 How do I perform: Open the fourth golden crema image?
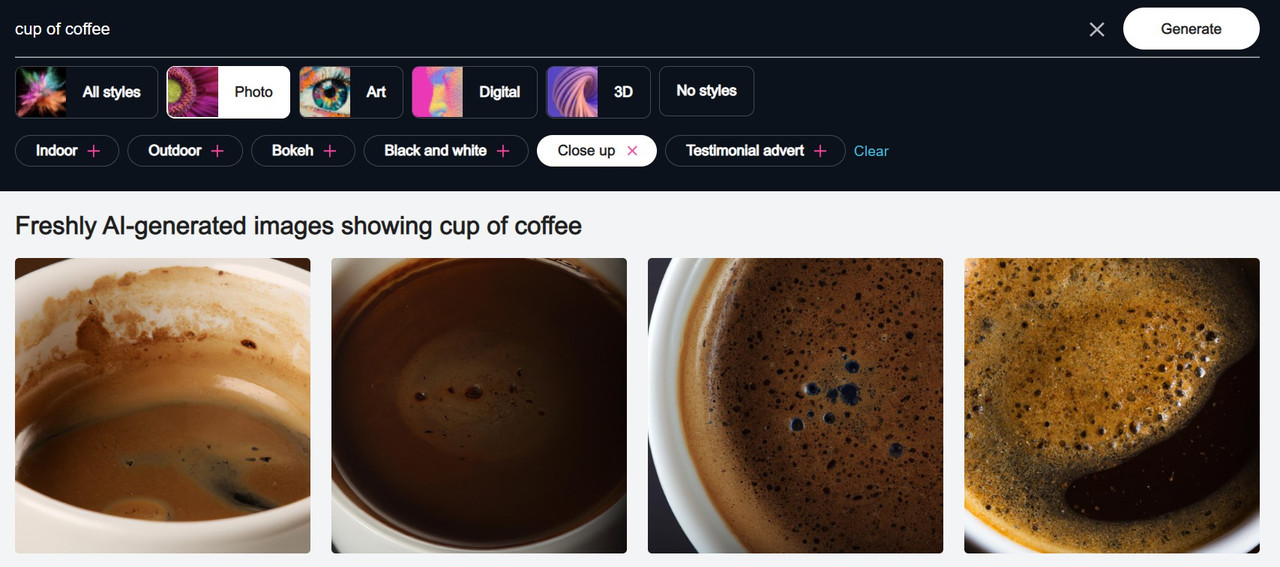point(1112,405)
